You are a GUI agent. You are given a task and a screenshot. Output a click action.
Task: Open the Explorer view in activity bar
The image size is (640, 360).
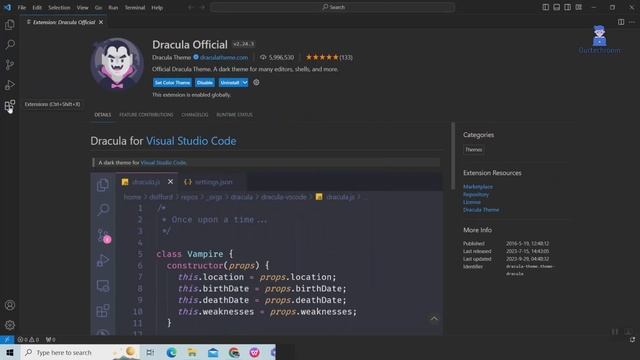coord(10,25)
